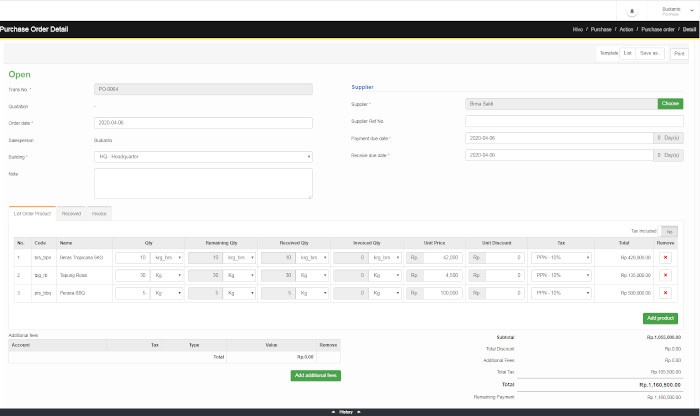
Task: Click the notification bell icon
Action: 631,10
